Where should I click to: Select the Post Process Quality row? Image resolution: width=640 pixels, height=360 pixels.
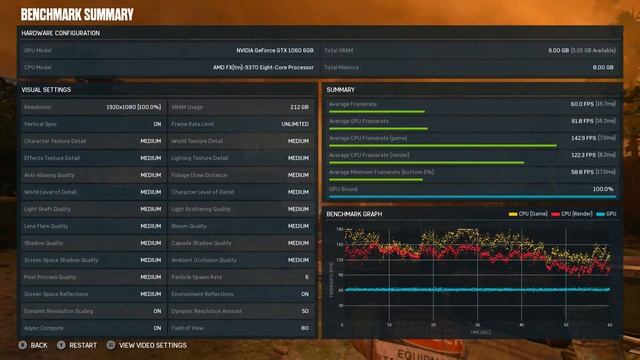[93, 277]
